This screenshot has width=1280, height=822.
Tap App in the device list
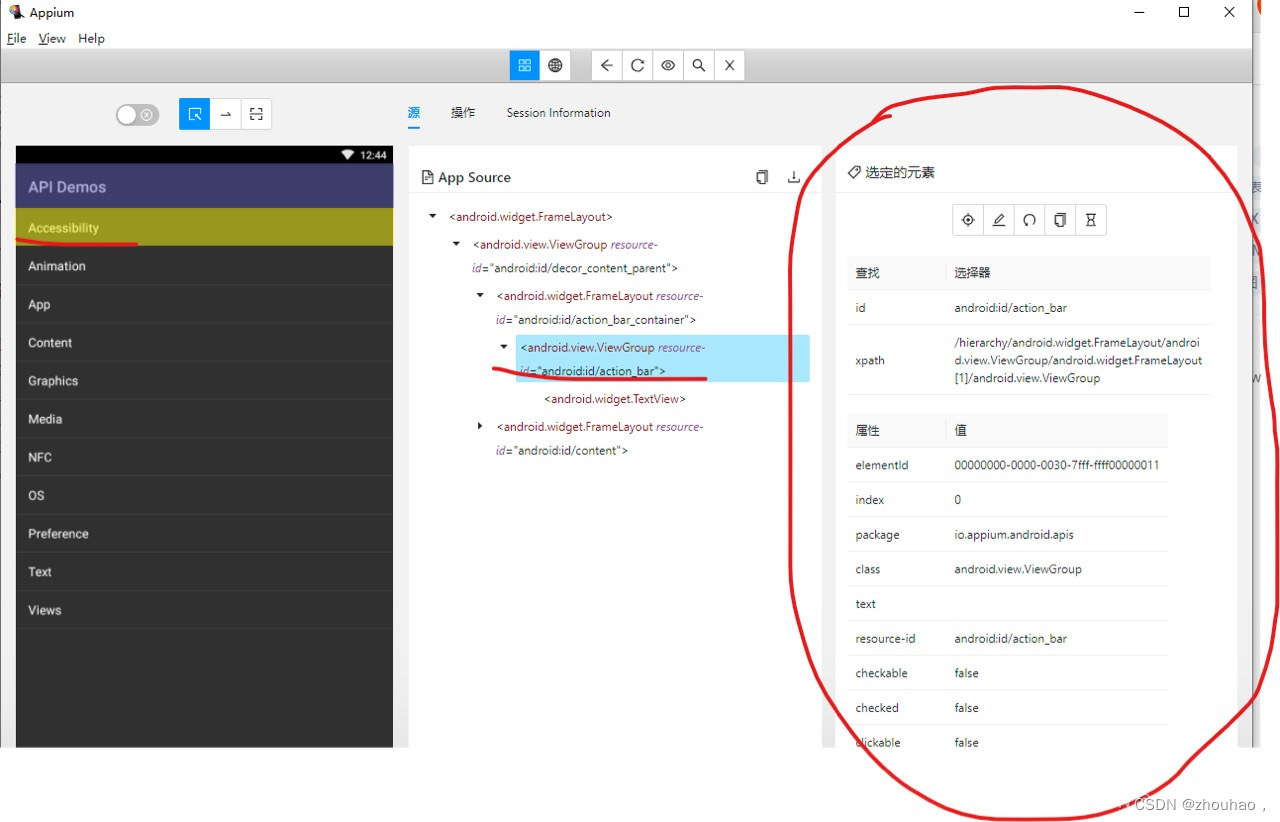pos(204,304)
